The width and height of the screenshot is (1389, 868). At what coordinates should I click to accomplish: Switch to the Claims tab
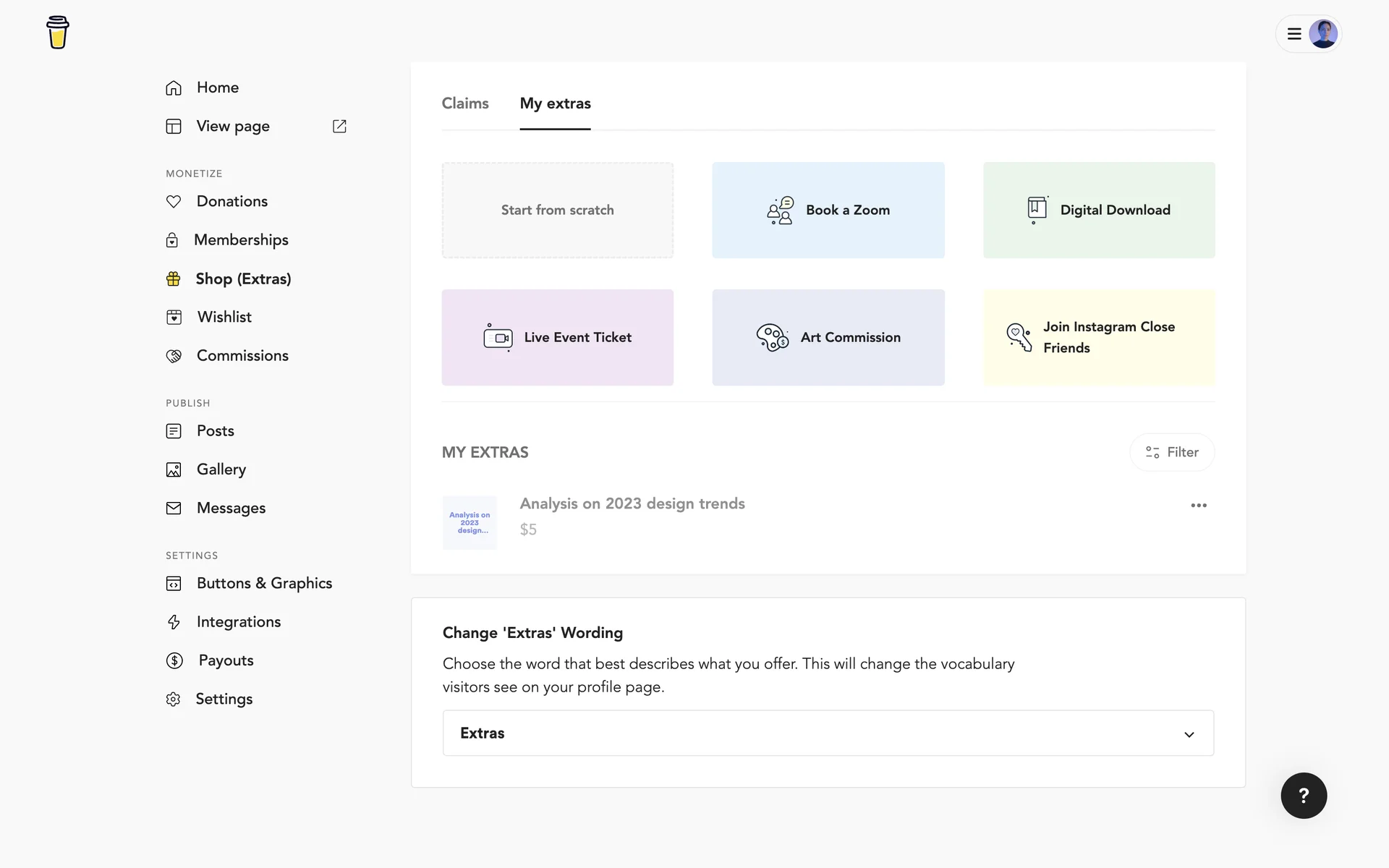coord(465,103)
